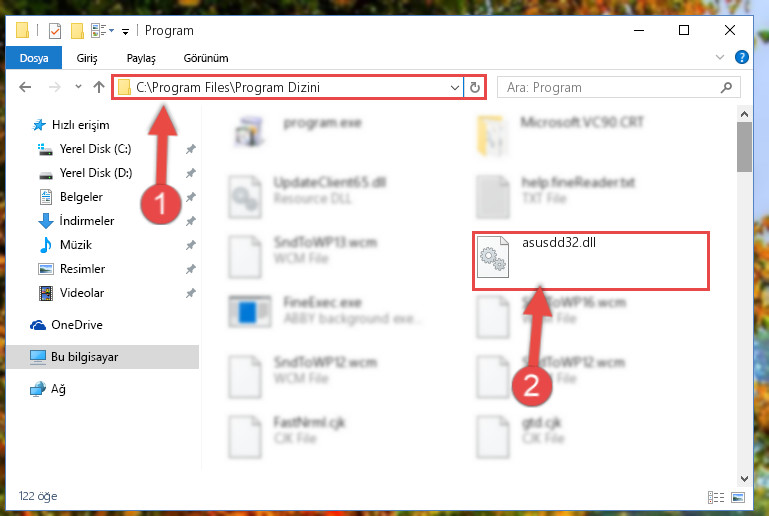
Task: Click the New folder quick access icon
Action: (x=77, y=31)
